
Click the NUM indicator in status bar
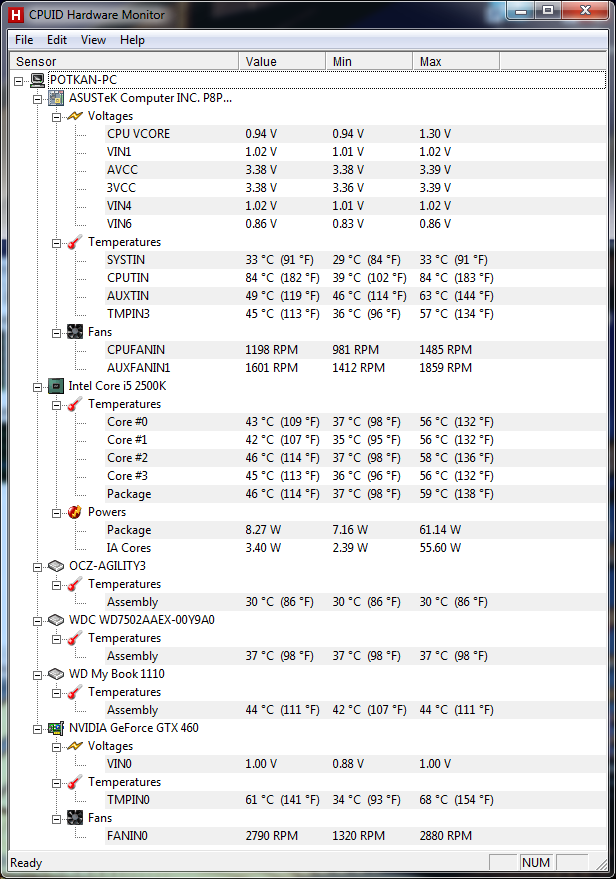click(536, 863)
